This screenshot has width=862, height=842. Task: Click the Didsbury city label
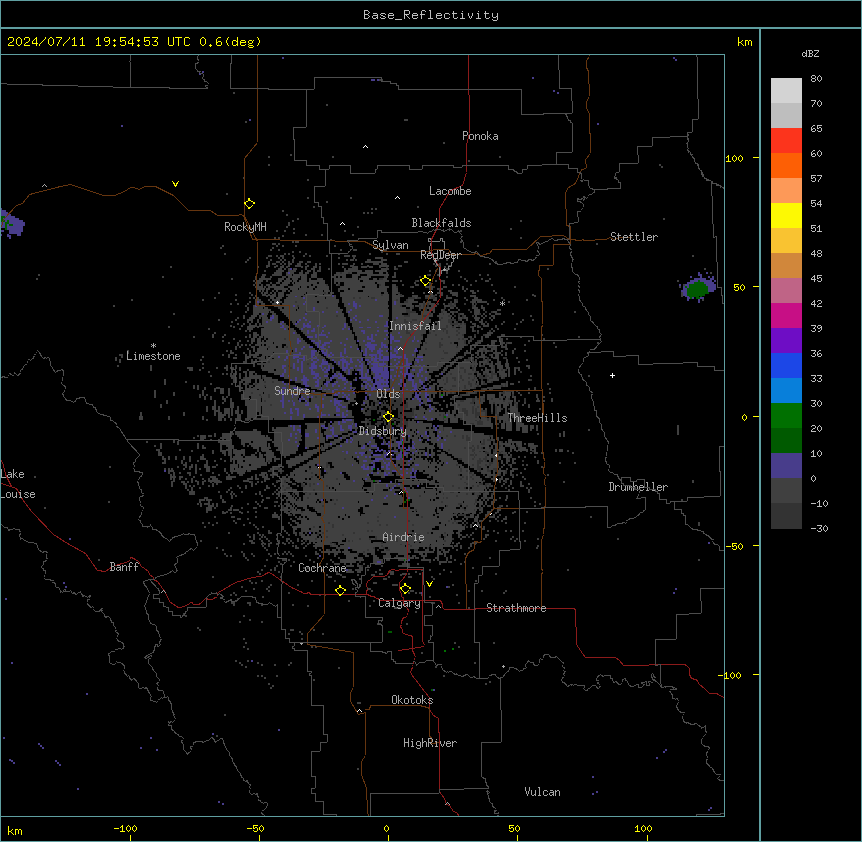tap(383, 431)
